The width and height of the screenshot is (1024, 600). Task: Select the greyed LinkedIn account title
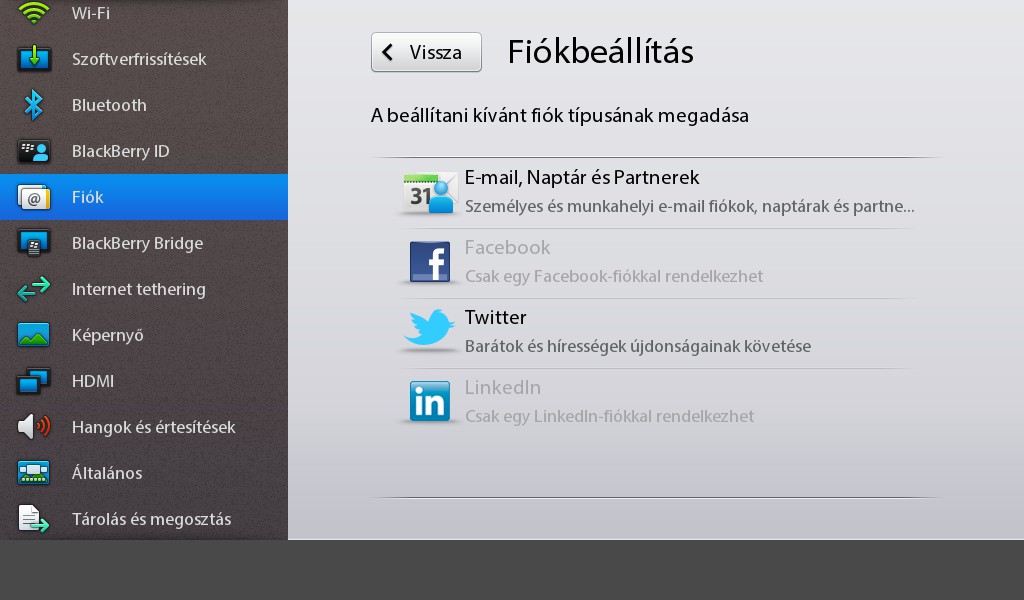click(503, 387)
